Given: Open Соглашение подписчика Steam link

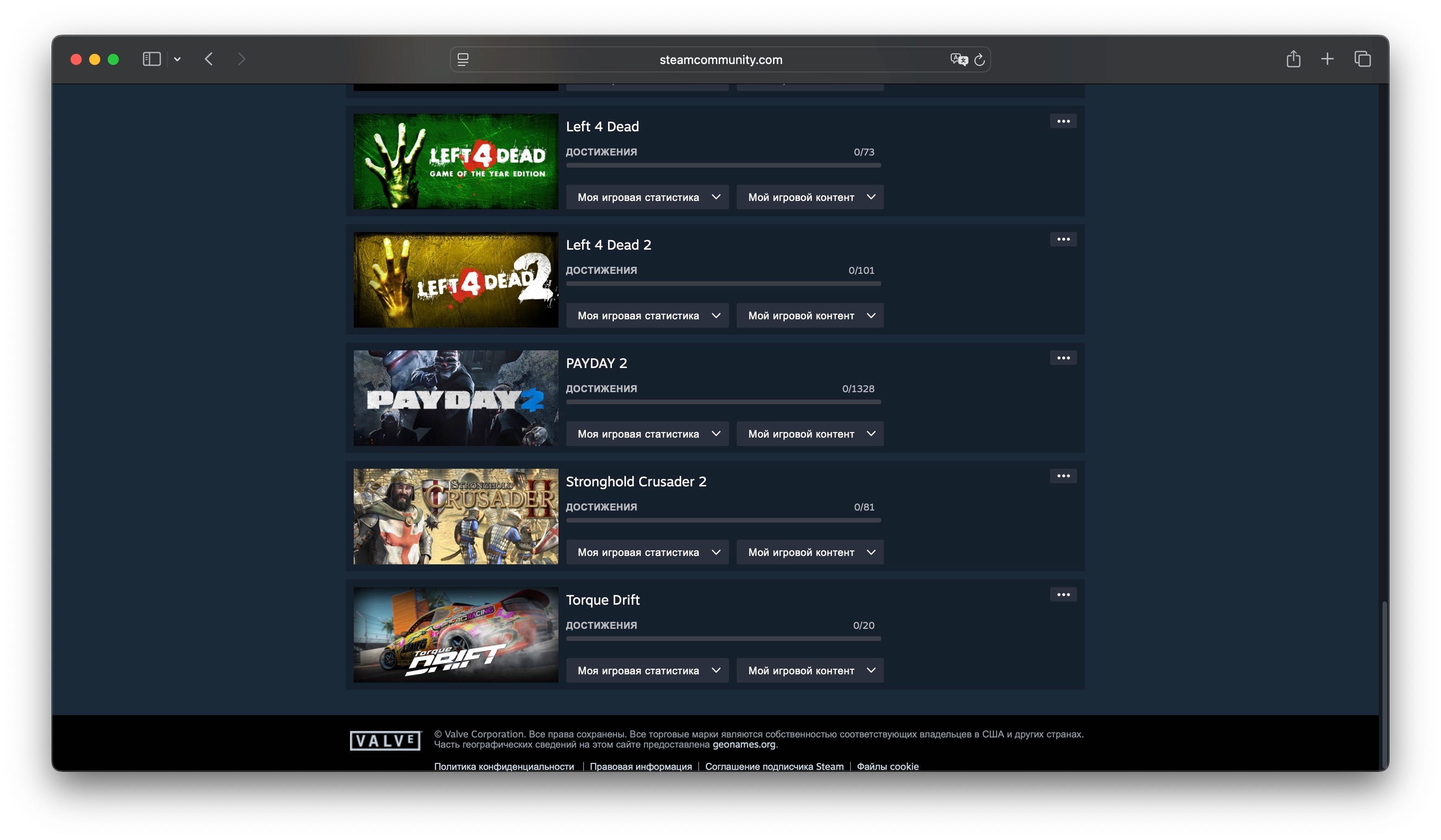Looking at the screenshot, I should (x=774, y=766).
